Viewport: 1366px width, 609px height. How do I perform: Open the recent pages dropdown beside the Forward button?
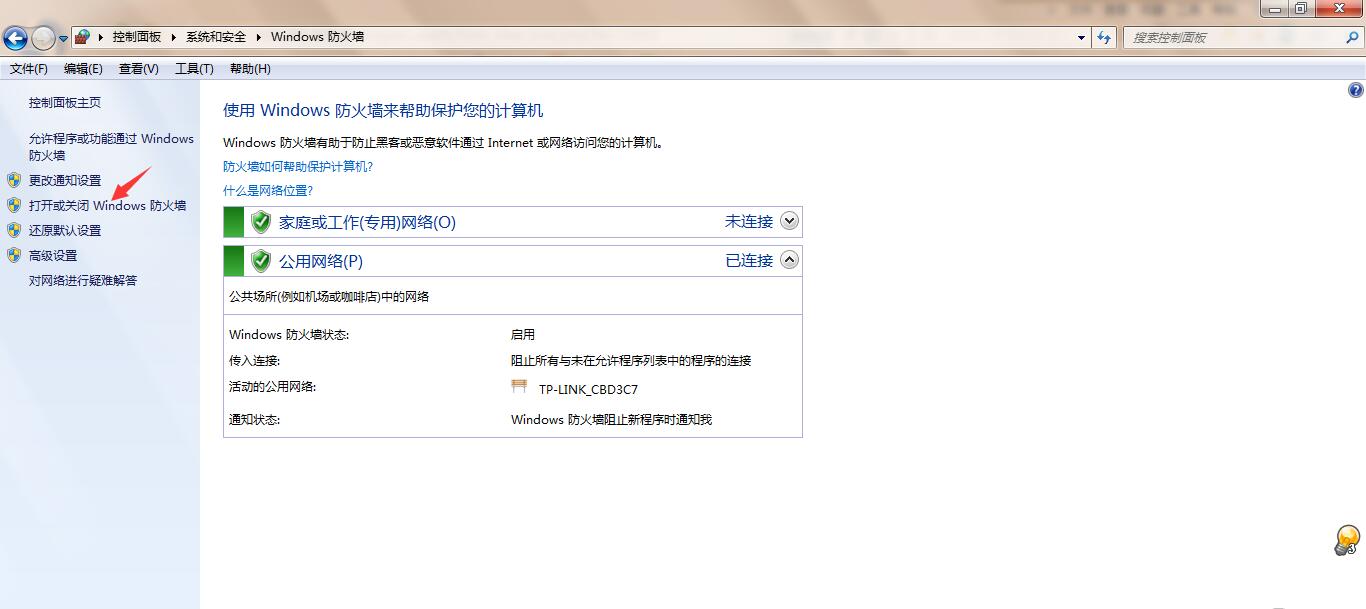(64, 39)
